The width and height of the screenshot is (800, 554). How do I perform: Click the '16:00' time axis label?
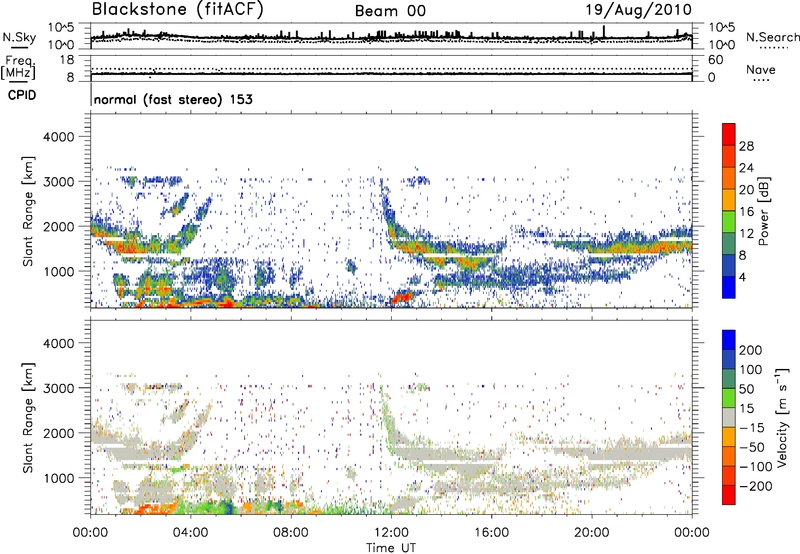[x=491, y=533]
